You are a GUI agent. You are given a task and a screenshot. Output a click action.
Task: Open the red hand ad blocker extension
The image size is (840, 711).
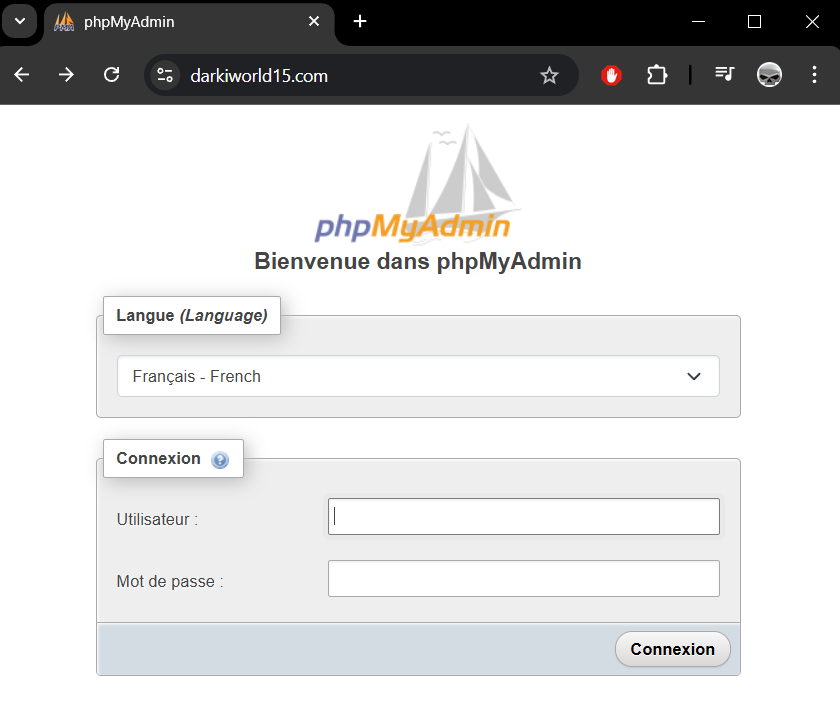[x=611, y=75]
